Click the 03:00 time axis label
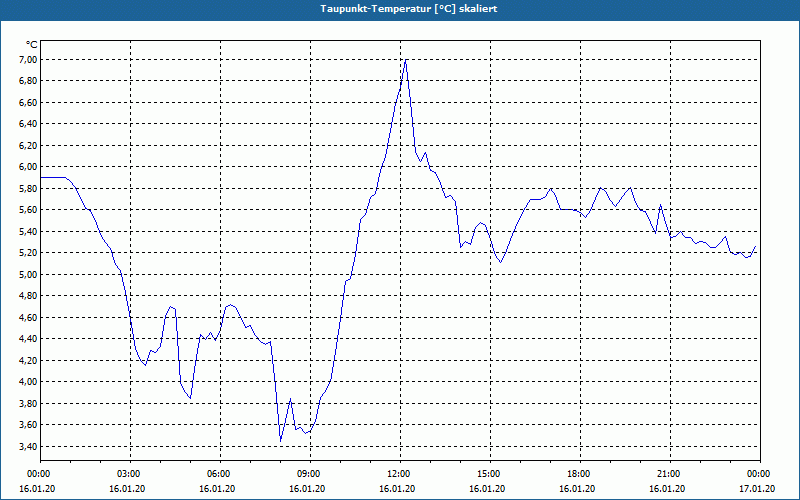The width and height of the screenshot is (800, 500). tap(130, 473)
